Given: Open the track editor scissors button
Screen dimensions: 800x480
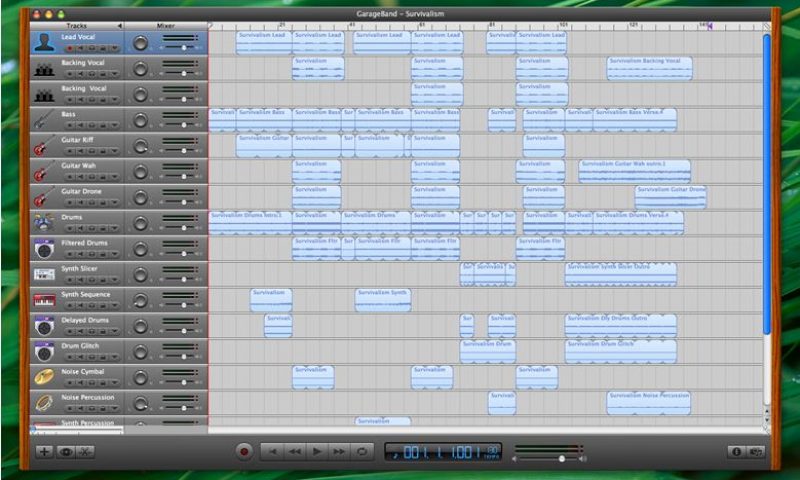Looking at the screenshot, I should point(85,451).
